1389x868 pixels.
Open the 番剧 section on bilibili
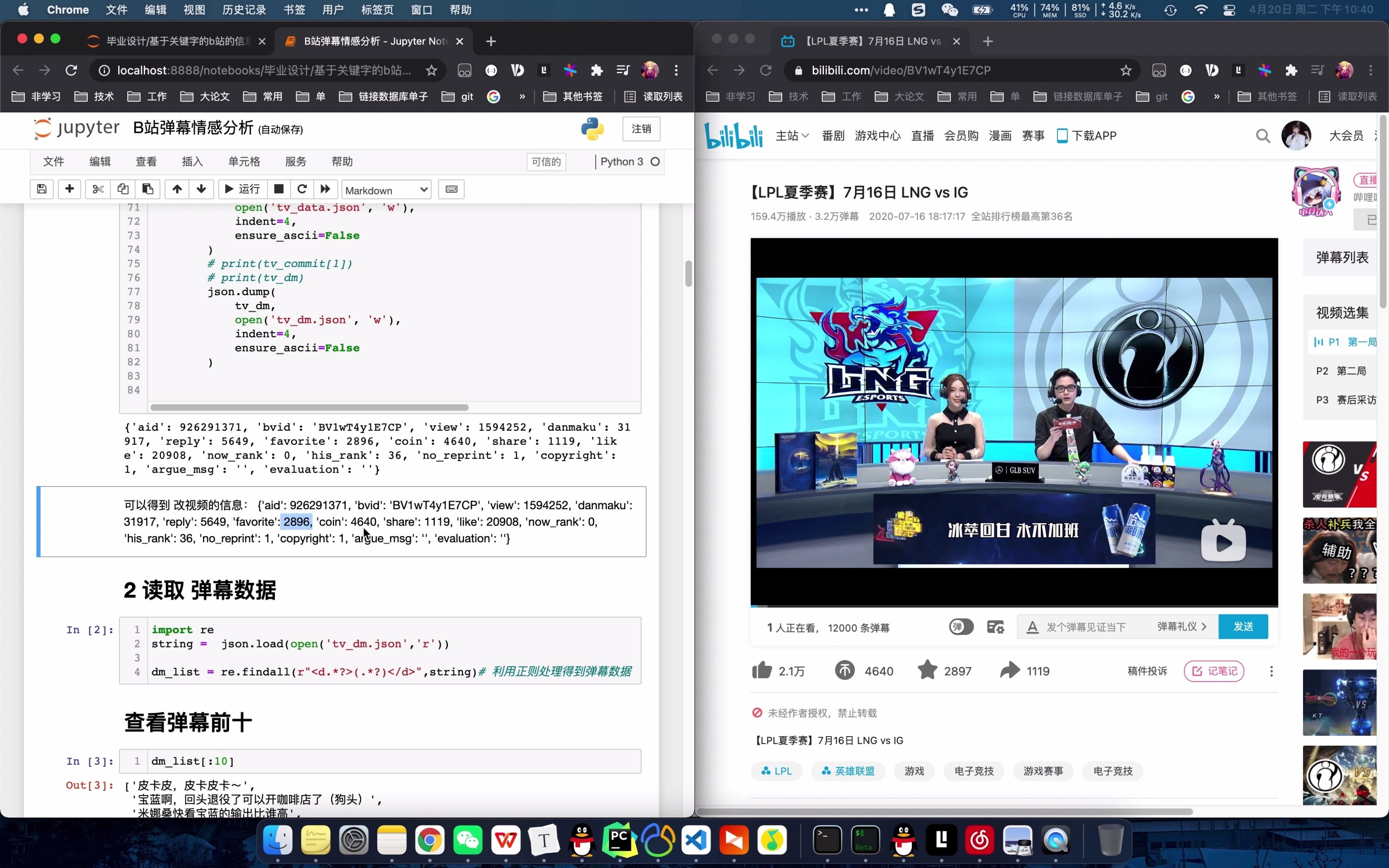833,136
